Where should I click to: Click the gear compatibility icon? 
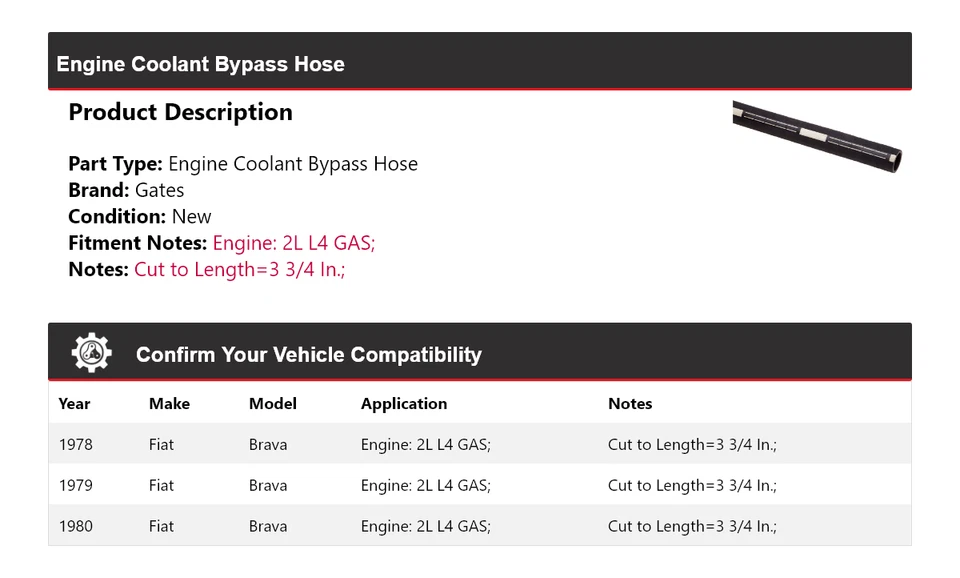pos(91,353)
